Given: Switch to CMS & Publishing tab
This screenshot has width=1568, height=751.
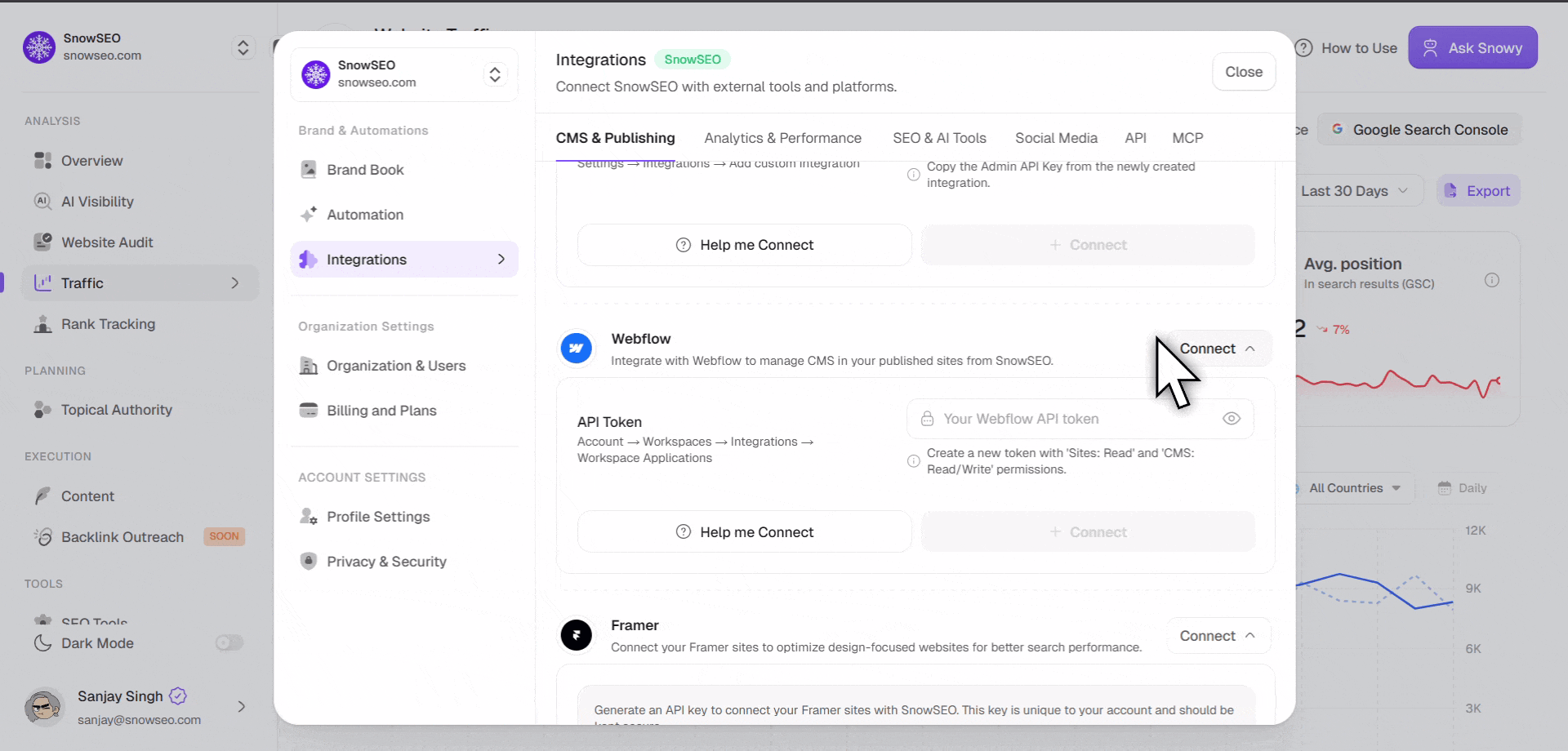Looking at the screenshot, I should (616, 138).
